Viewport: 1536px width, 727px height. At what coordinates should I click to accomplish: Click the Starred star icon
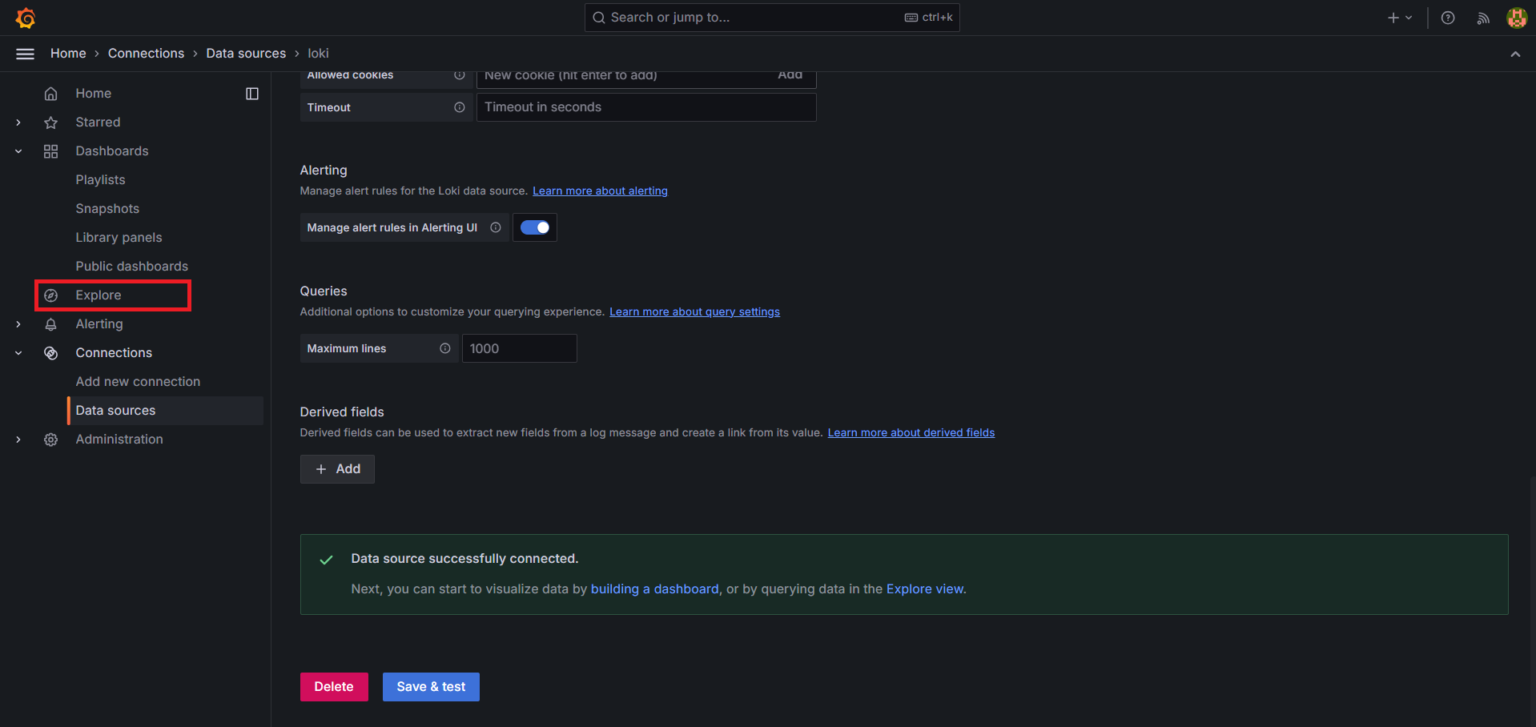click(51, 121)
